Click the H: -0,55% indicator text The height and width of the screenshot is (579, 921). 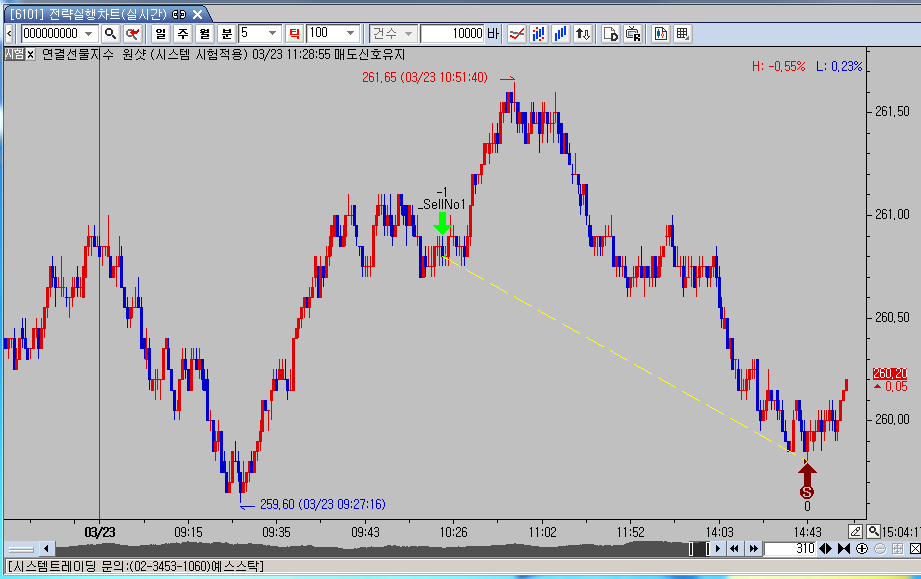pos(778,66)
